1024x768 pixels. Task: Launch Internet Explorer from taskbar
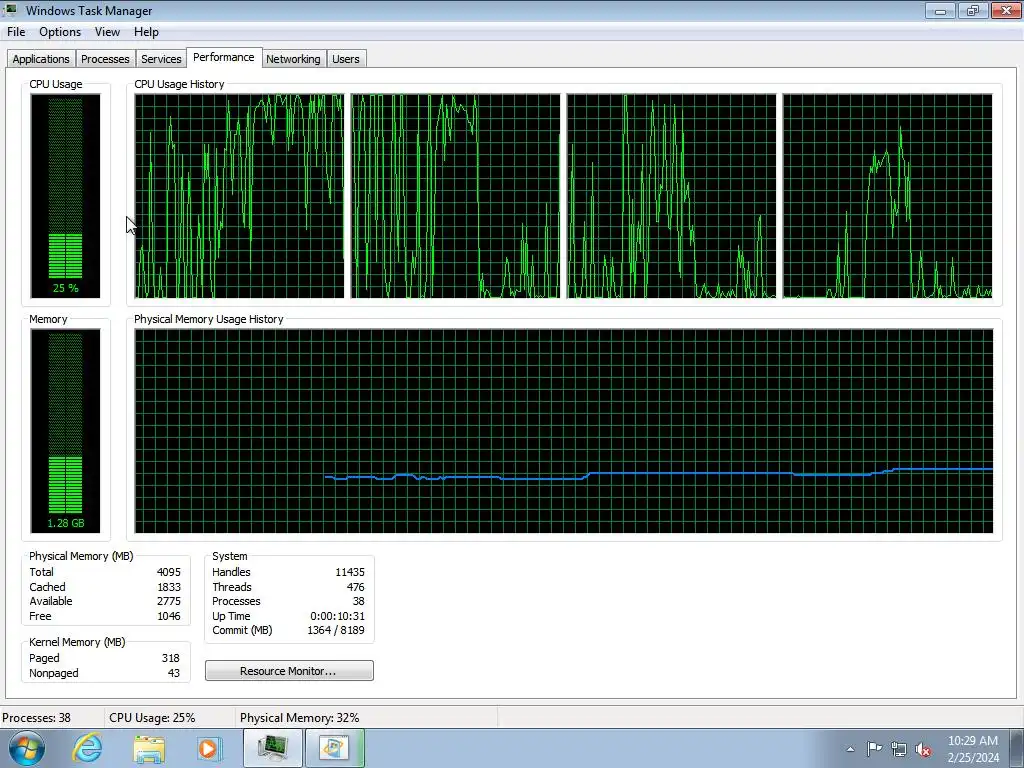(x=88, y=748)
